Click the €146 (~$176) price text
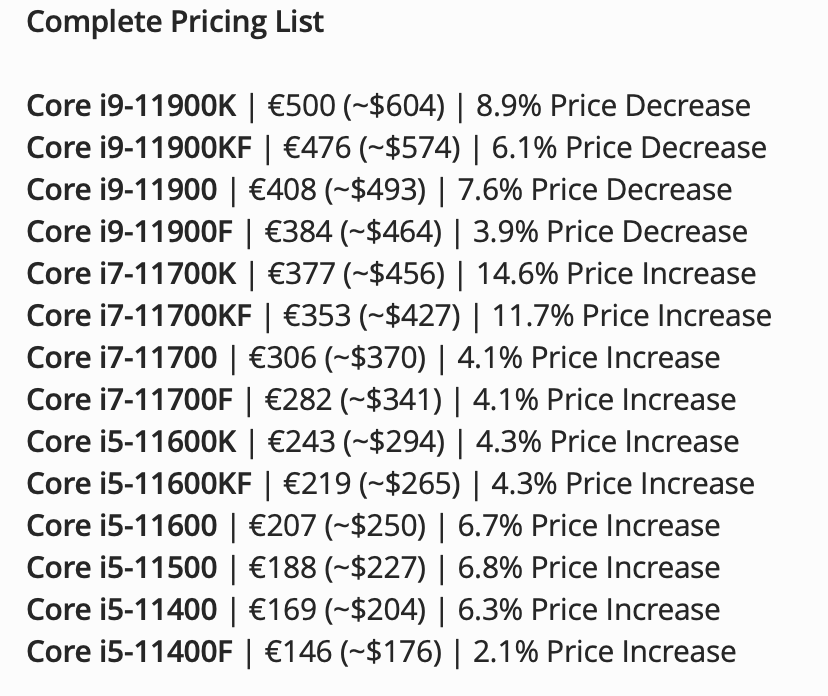 [353, 652]
